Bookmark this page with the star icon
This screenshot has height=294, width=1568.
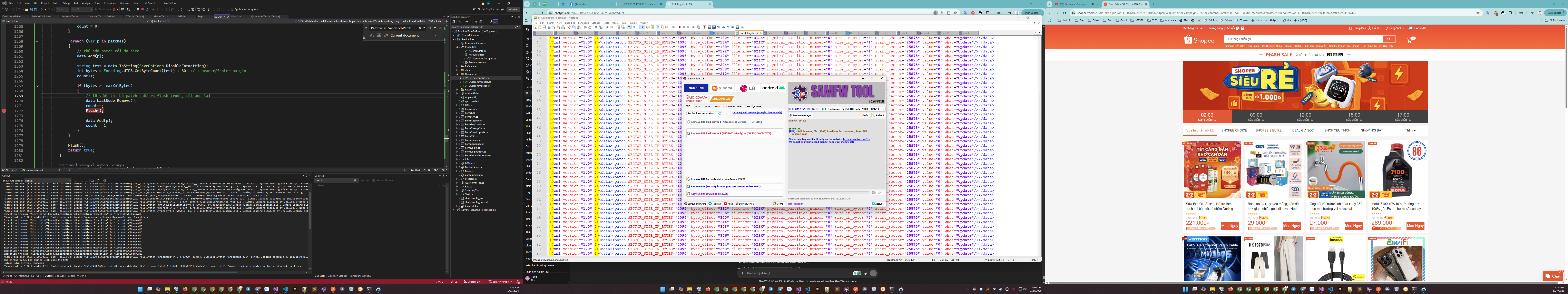pos(1478,13)
